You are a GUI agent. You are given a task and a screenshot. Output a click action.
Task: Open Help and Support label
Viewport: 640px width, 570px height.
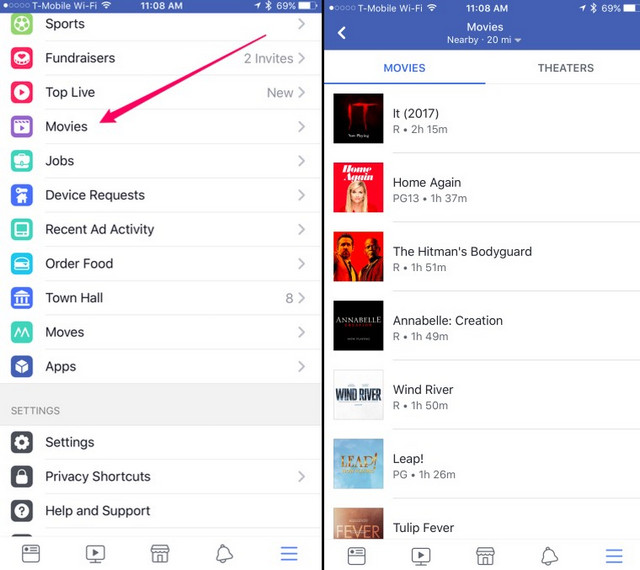[98, 511]
